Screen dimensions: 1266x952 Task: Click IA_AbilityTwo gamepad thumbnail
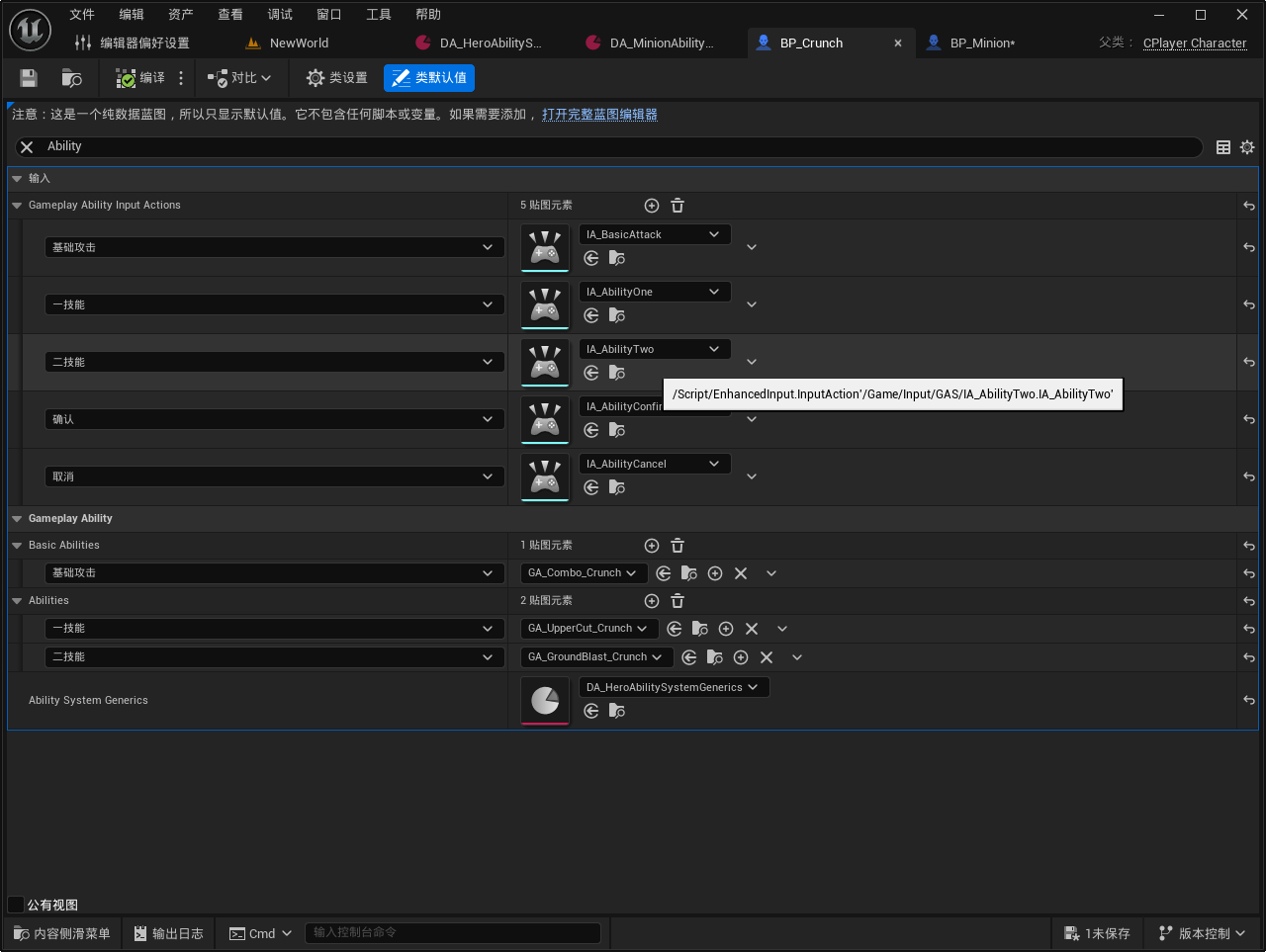(545, 363)
